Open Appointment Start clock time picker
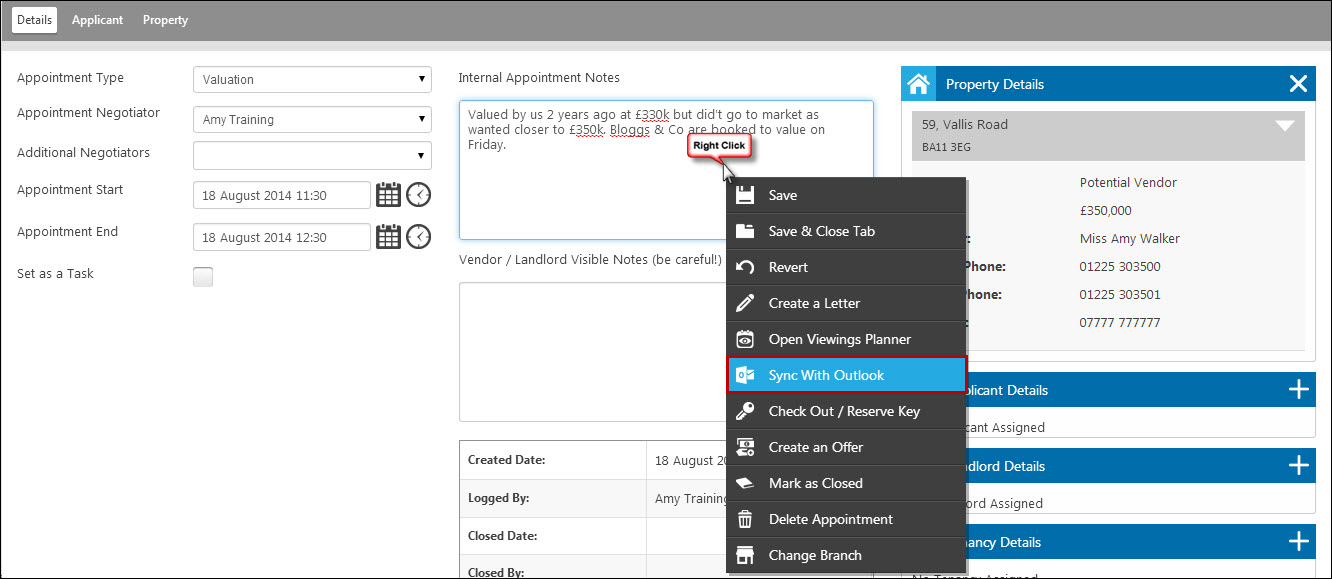Image resolution: width=1332 pixels, height=579 pixels. 419,195
